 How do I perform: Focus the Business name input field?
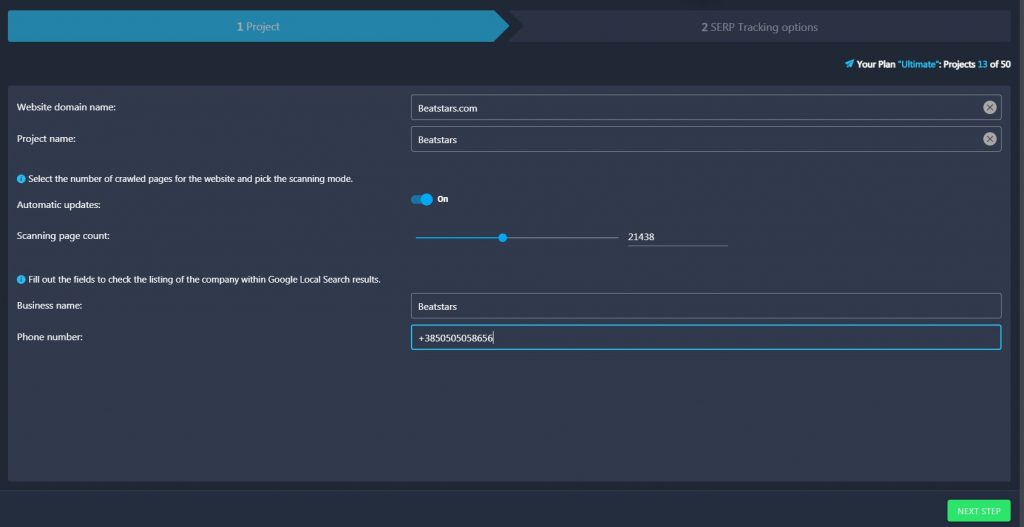[x=706, y=306]
